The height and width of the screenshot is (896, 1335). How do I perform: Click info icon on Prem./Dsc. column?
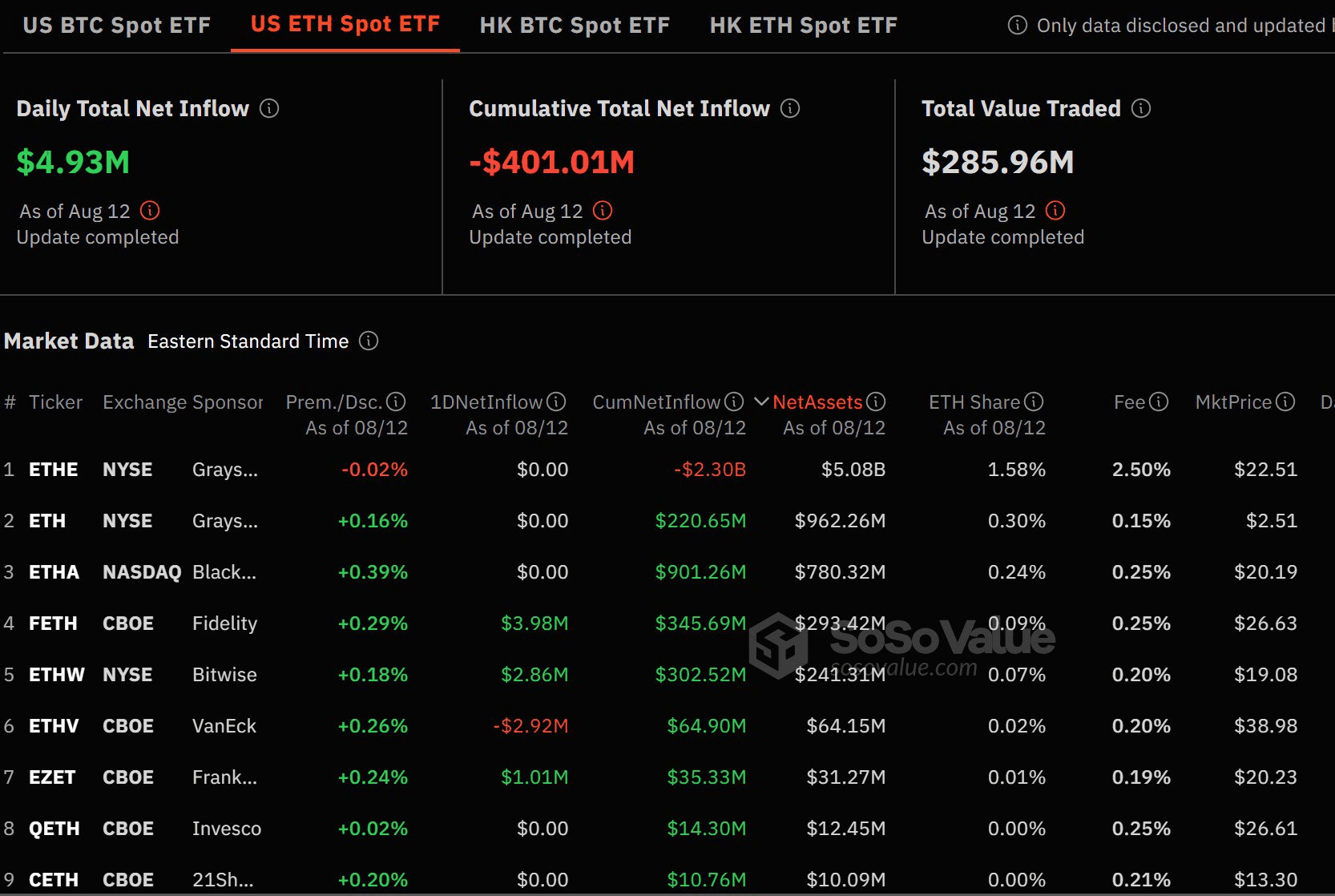[x=396, y=402]
